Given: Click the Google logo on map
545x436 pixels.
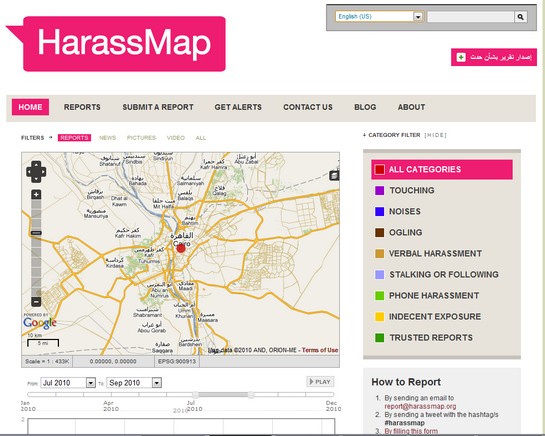Looking at the screenshot, I should [40, 323].
